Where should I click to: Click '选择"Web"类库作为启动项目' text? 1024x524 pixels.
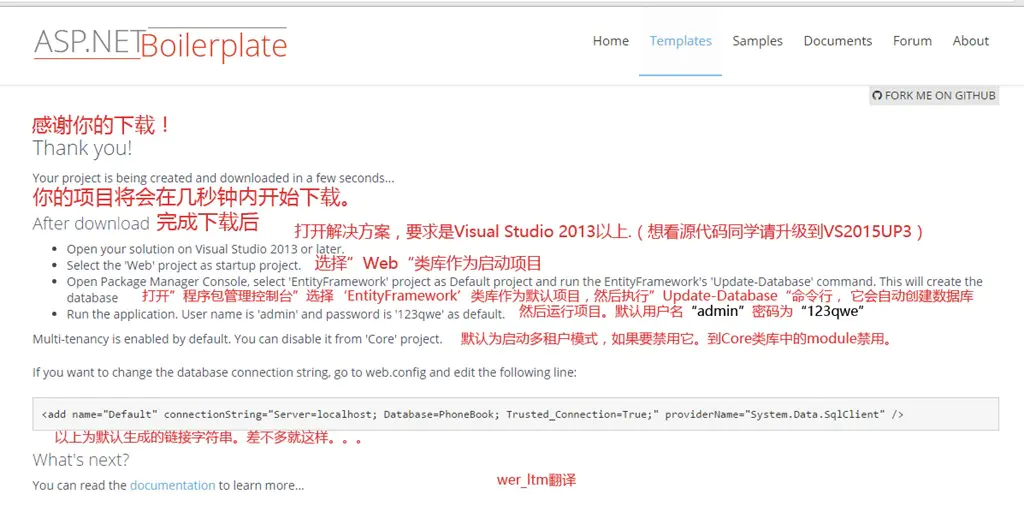(428, 264)
